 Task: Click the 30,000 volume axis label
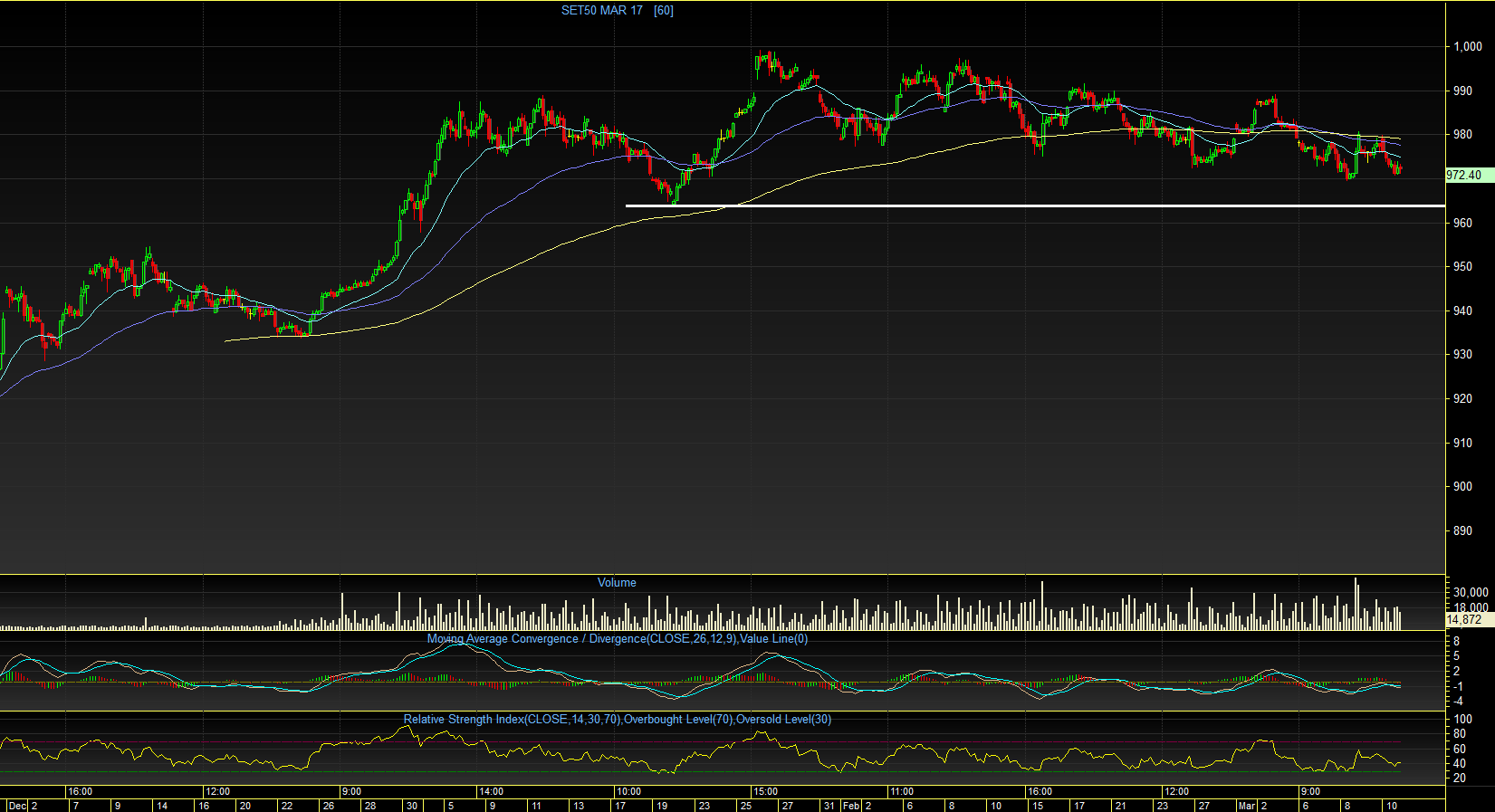point(1471,593)
